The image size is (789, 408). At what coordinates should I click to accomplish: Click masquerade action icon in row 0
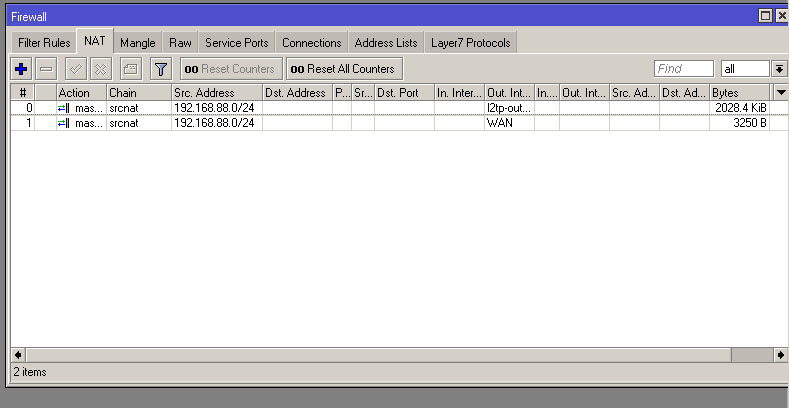63,108
